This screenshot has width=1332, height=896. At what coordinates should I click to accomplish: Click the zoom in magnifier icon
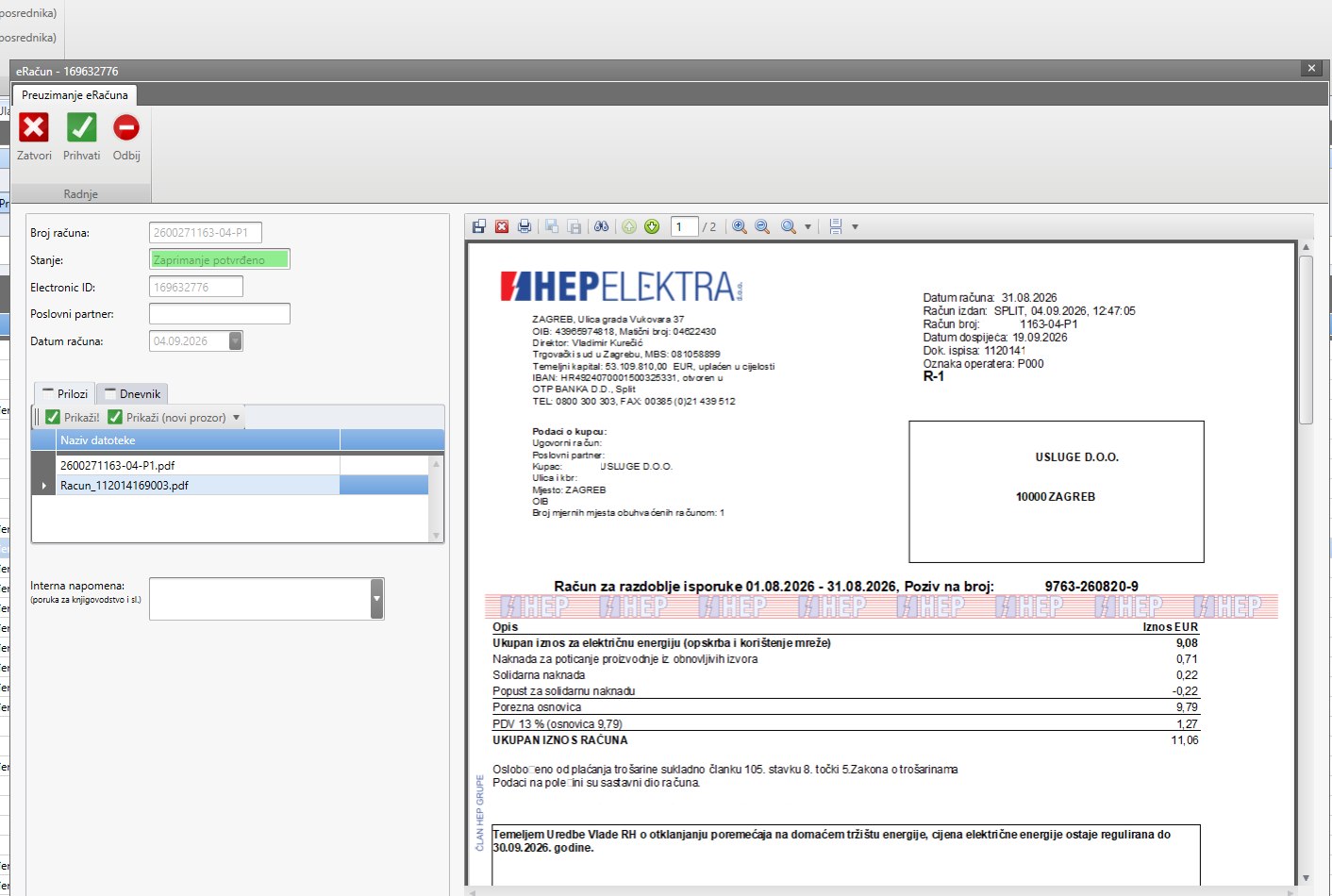(x=740, y=226)
